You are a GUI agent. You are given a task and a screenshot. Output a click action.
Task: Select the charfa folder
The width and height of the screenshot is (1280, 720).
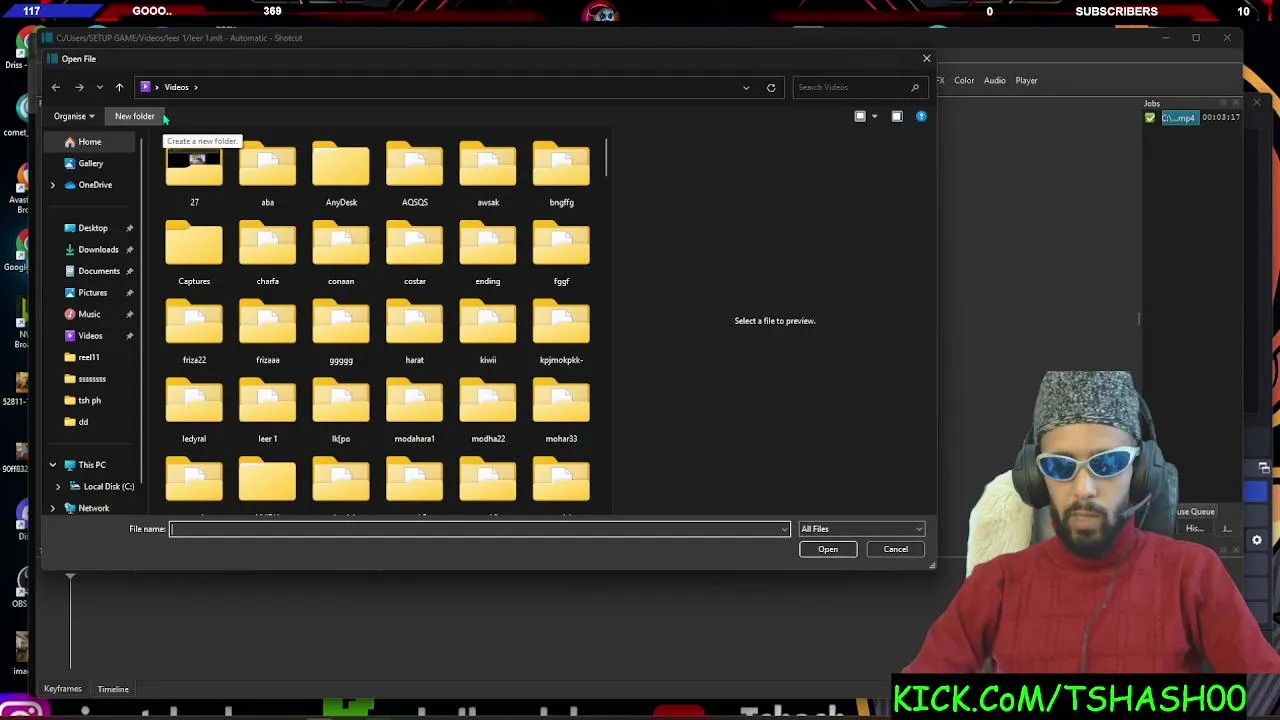pos(267,254)
